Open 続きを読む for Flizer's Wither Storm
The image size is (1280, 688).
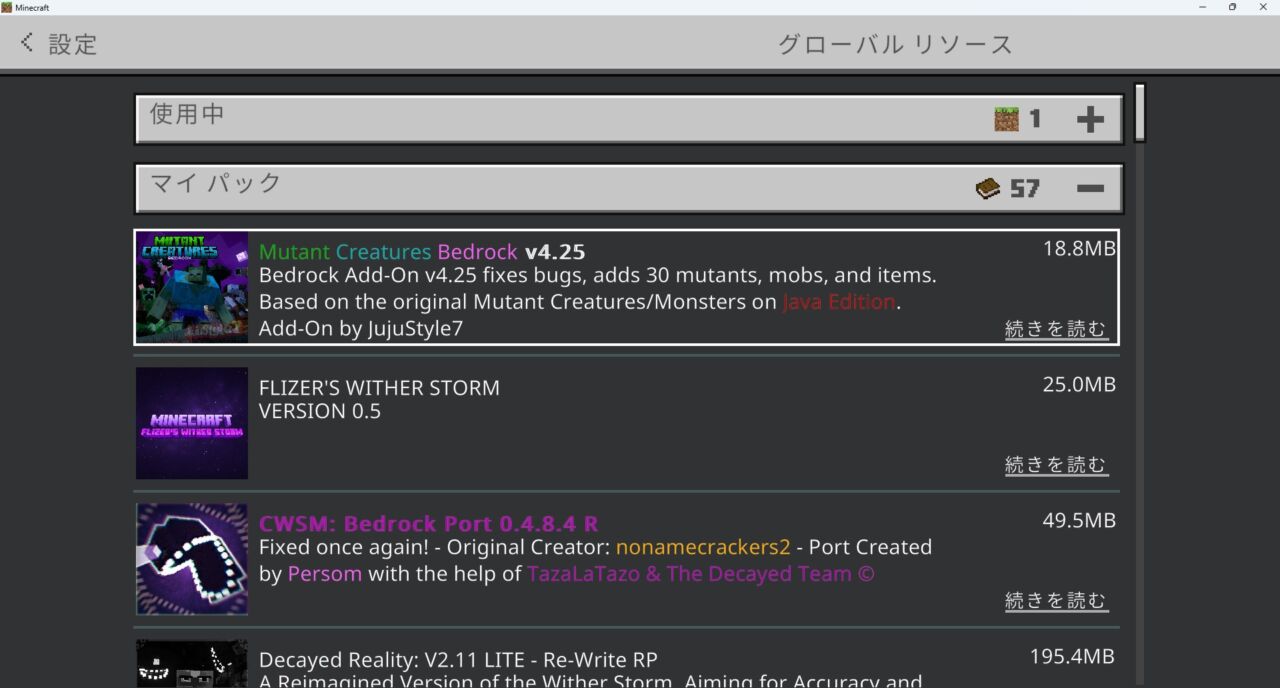(1056, 465)
